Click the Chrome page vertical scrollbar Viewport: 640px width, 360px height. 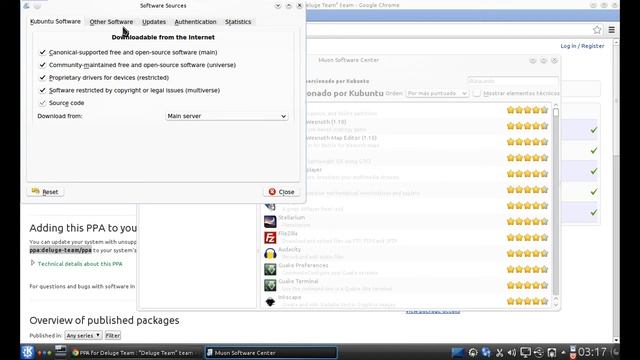tap(616, 191)
